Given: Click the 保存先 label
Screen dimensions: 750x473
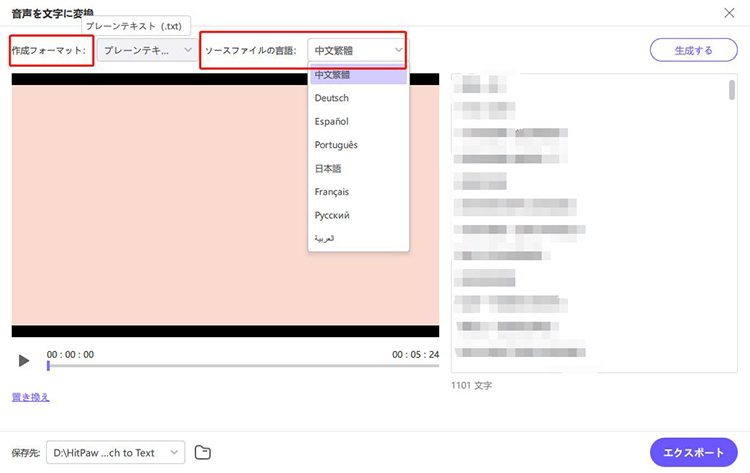Looking at the screenshot, I should [26, 452].
